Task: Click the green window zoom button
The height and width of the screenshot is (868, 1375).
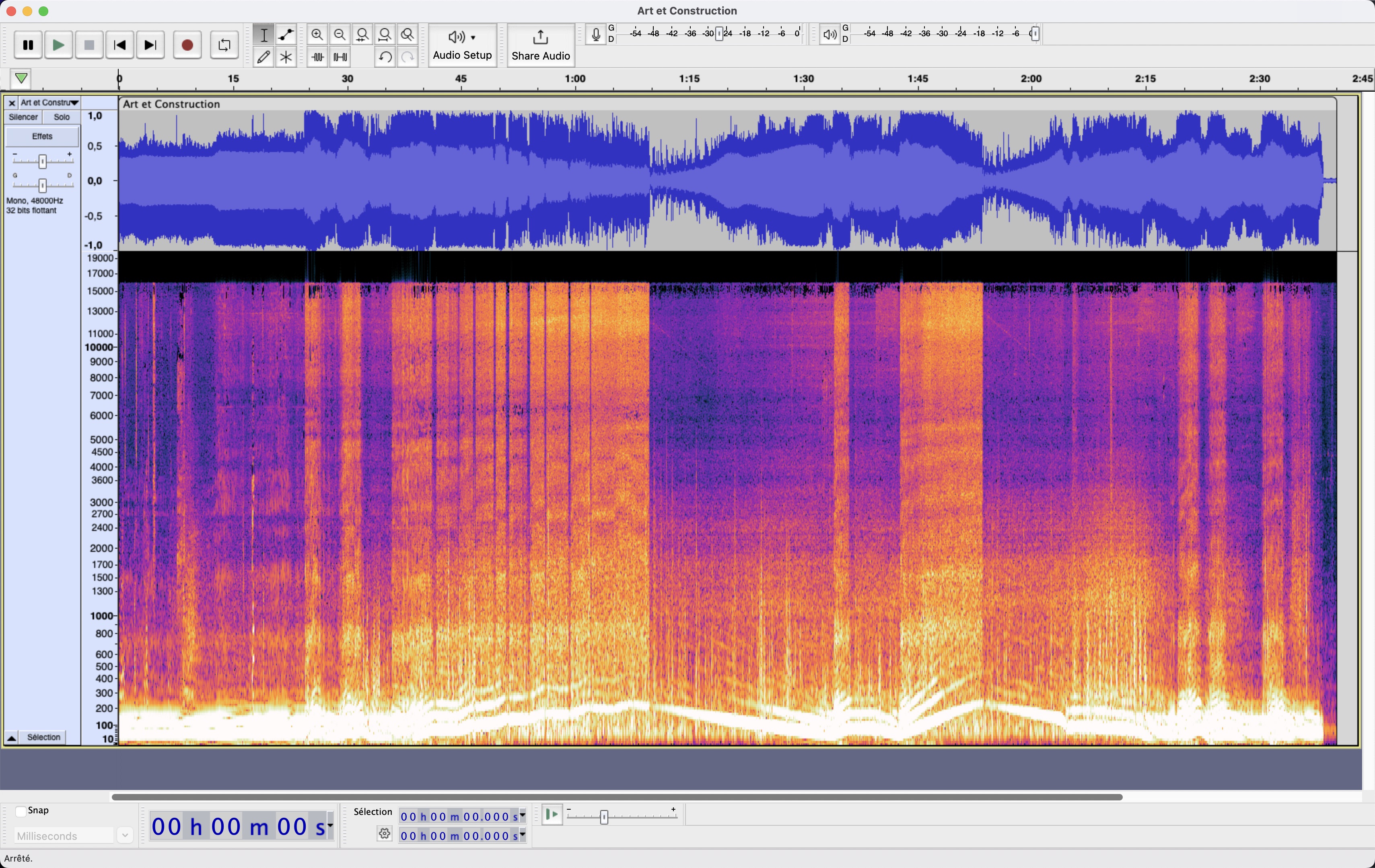Action: [43, 11]
